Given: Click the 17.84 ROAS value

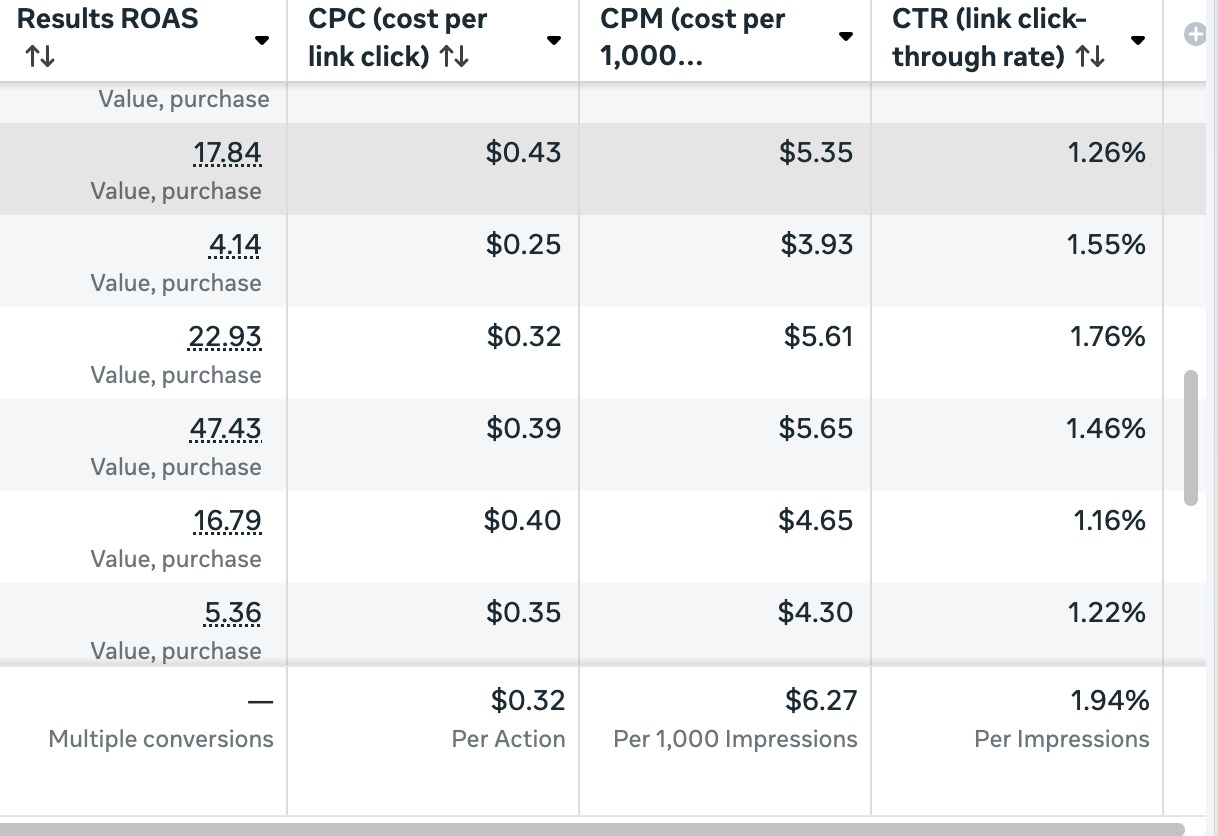Looking at the screenshot, I should point(227,153).
